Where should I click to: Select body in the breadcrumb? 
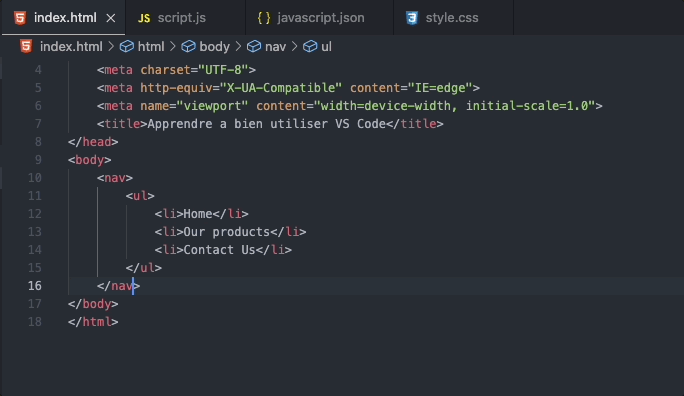(214, 47)
